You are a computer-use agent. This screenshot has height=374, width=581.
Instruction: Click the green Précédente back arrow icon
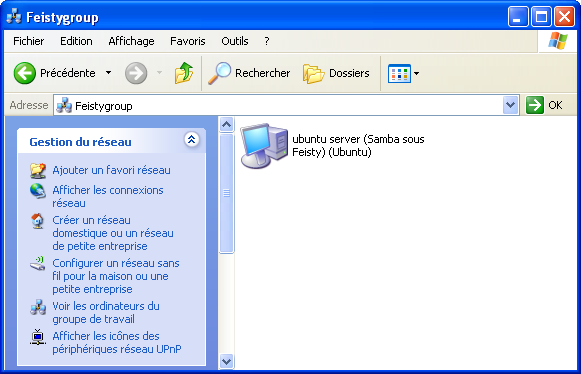click(x=24, y=73)
